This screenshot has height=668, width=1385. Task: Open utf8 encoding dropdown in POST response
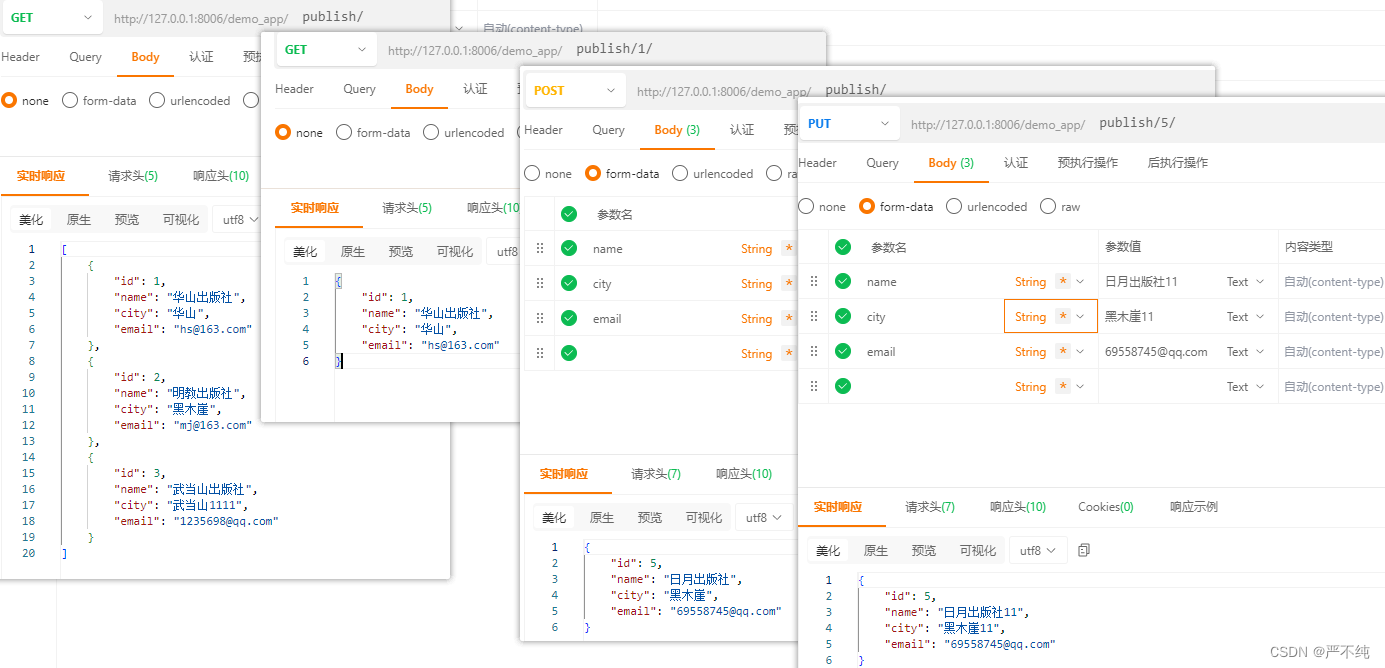pyautogui.click(x=764, y=518)
